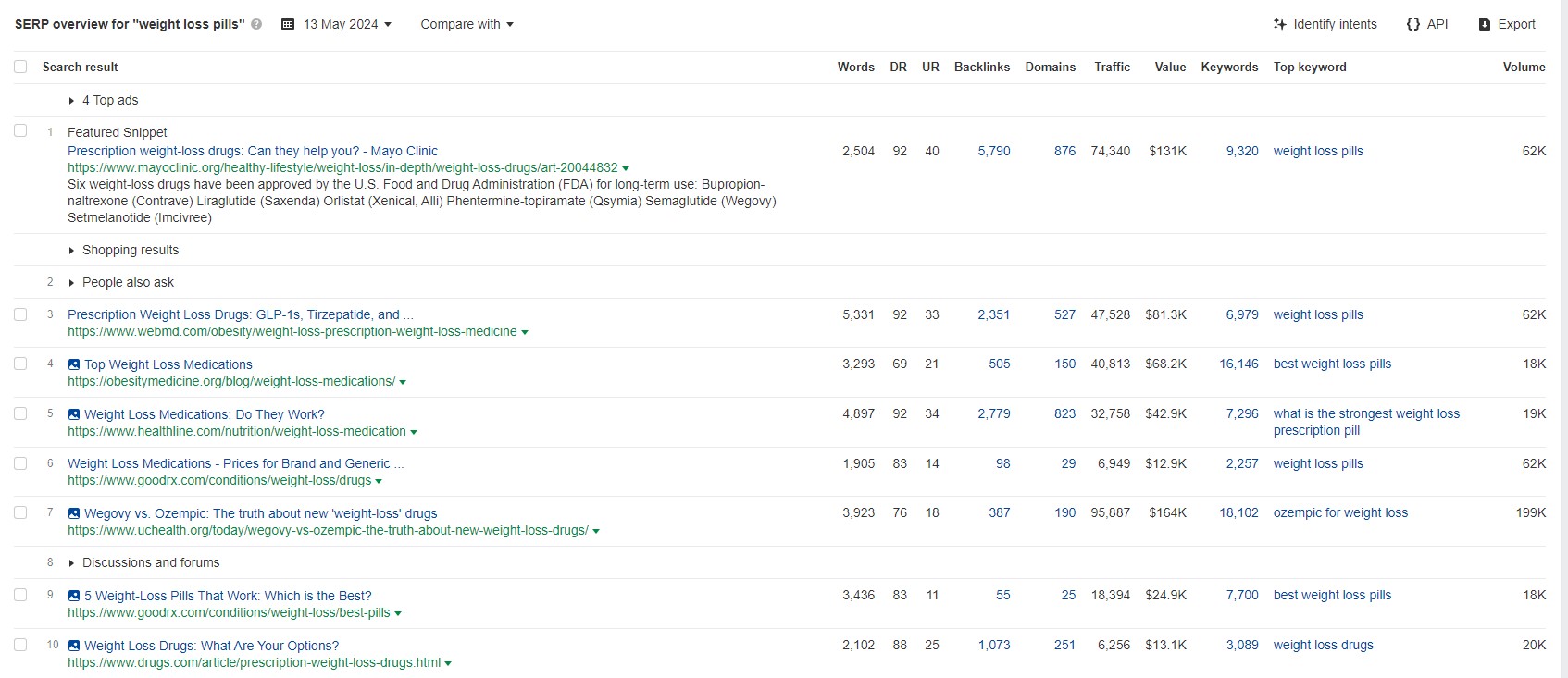The image size is (1568, 678).
Task: Open Mayo Clinic Prescription weight-loss drugs title link
Action: [253, 151]
